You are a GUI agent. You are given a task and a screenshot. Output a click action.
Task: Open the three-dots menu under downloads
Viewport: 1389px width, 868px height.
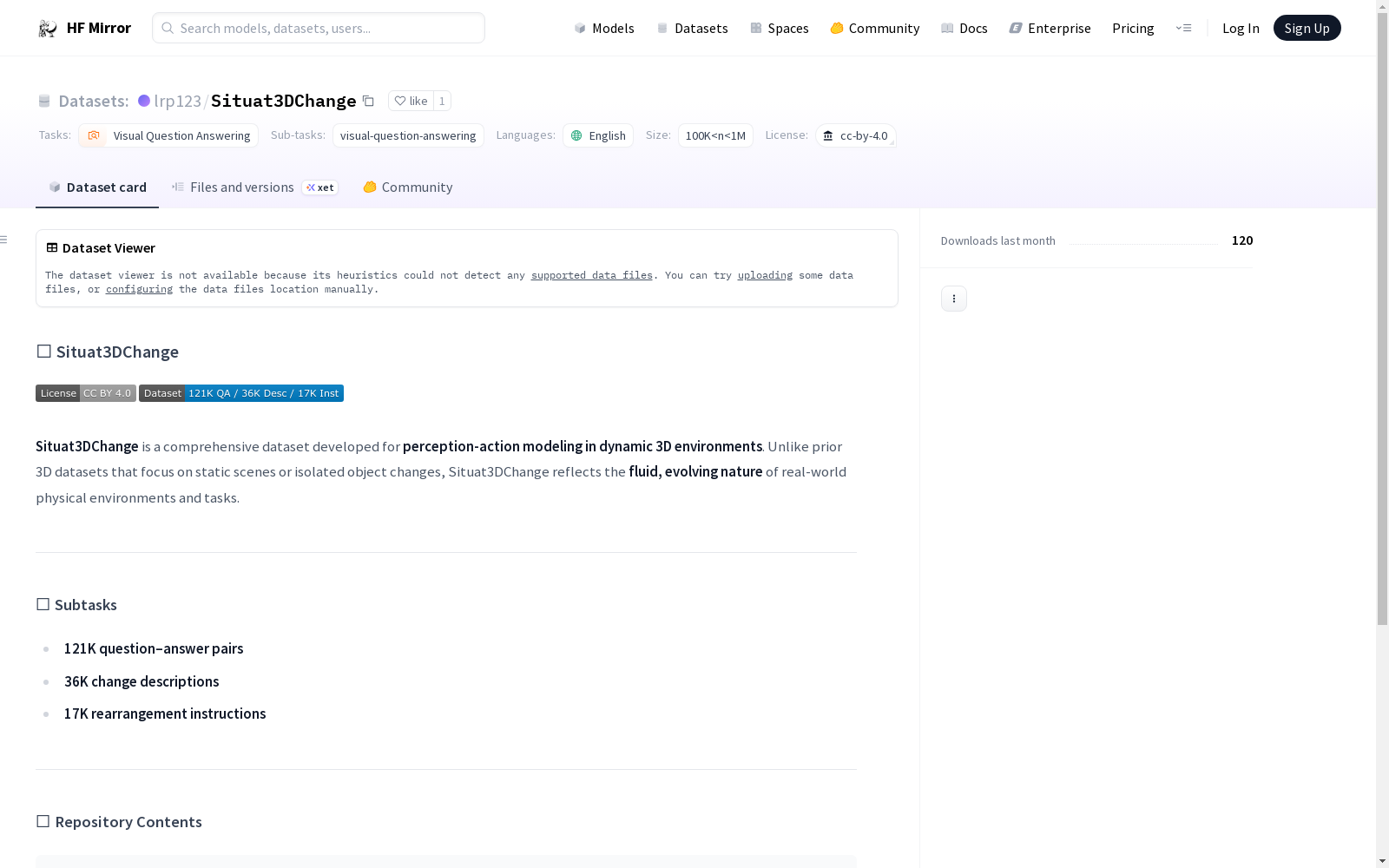[954, 299]
